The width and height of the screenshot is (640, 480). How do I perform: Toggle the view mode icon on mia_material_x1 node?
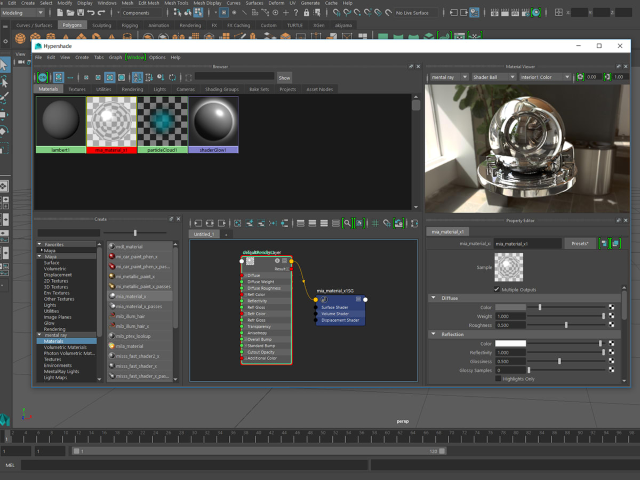[284, 261]
